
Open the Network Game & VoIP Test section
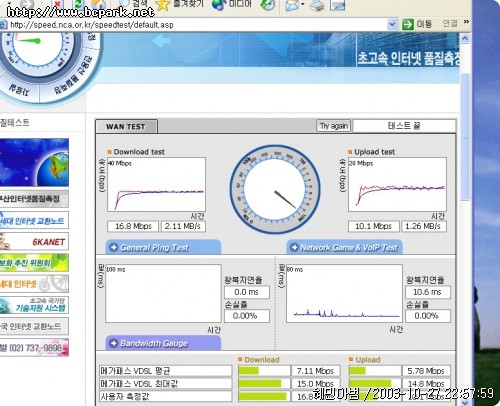(x=344, y=247)
